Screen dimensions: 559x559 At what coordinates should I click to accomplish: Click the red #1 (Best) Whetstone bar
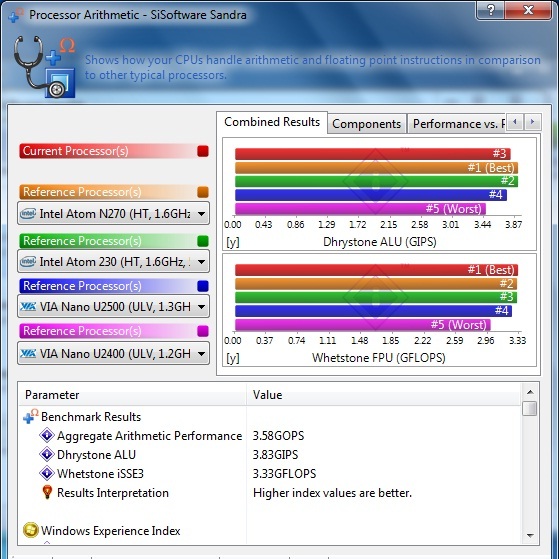pyautogui.click(x=376, y=270)
